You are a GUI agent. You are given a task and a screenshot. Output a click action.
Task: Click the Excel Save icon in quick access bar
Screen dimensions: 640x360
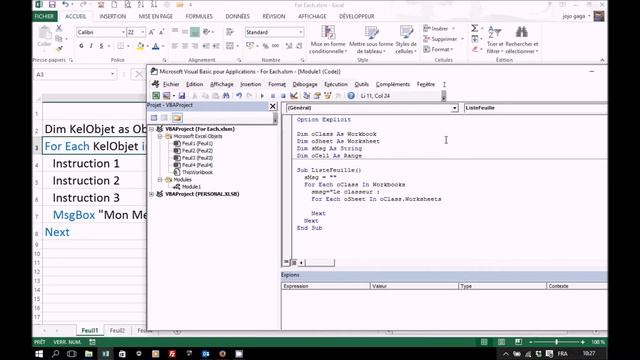tap(52, 4)
